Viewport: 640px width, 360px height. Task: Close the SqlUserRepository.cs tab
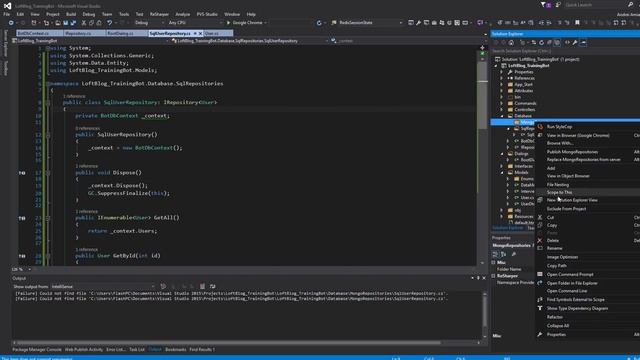[x=200, y=33]
